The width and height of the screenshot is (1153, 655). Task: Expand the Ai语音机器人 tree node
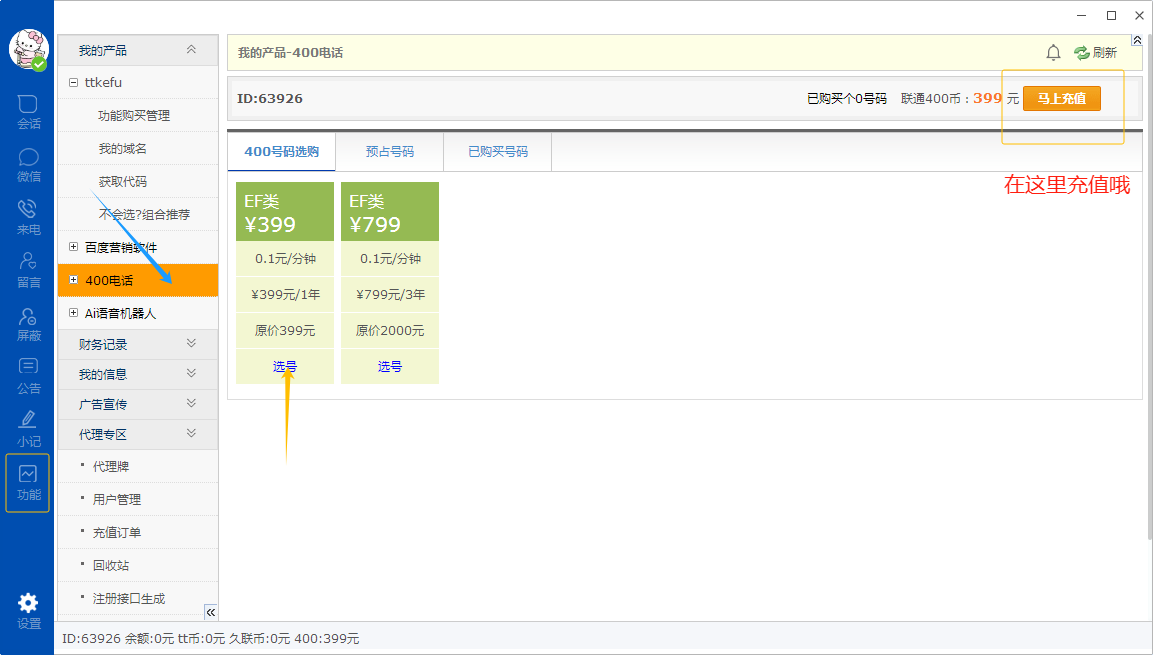(x=73, y=313)
